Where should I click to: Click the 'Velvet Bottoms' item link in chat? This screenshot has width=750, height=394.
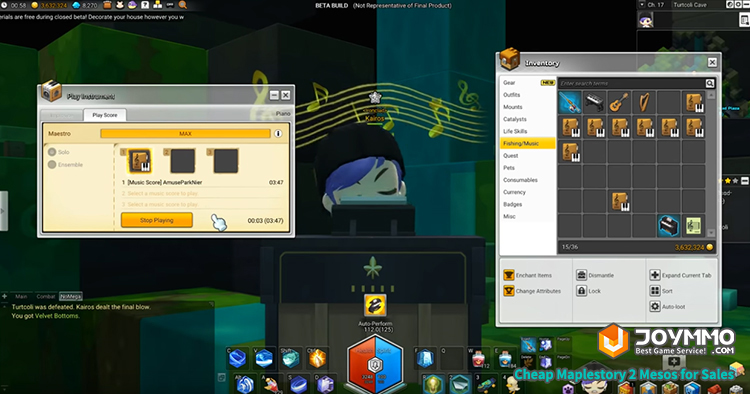(57, 316)
